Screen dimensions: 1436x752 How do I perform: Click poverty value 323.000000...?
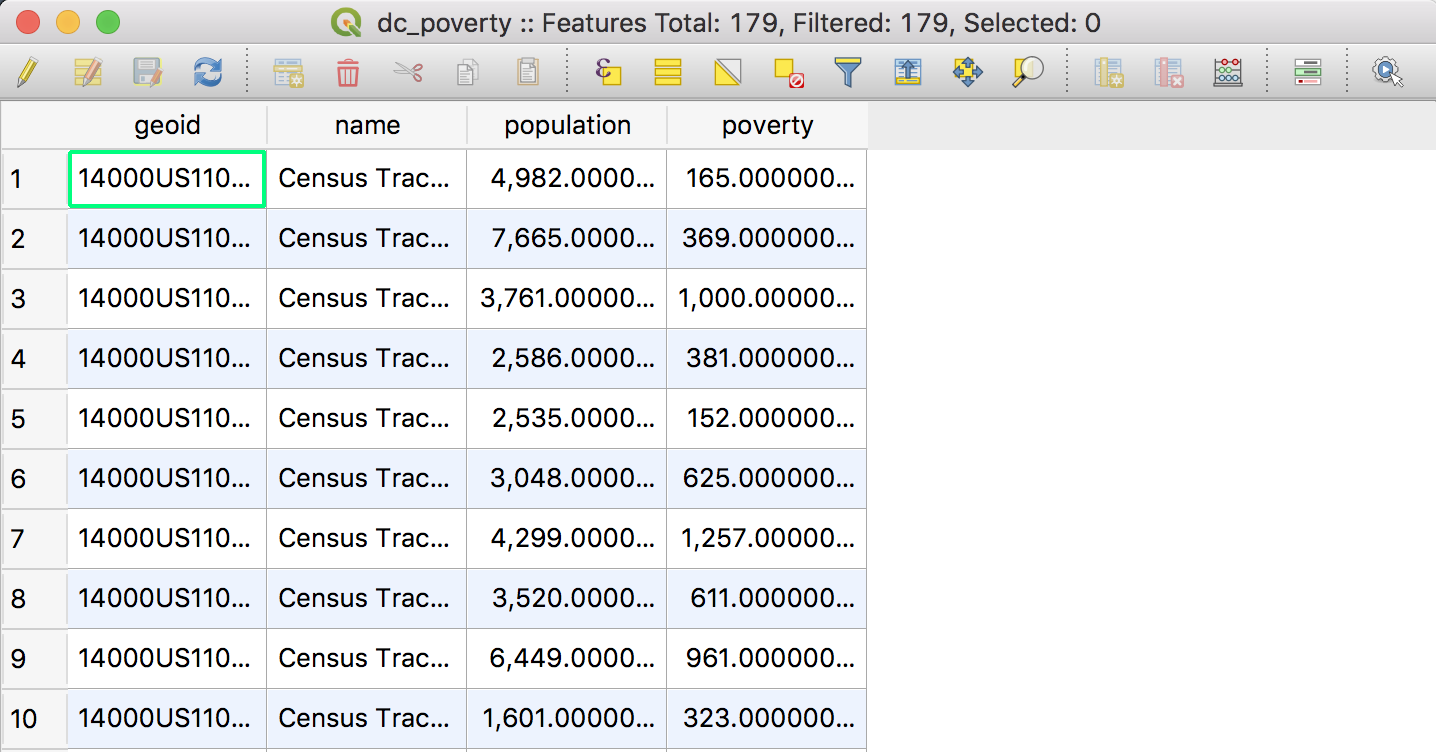point(767,719)
